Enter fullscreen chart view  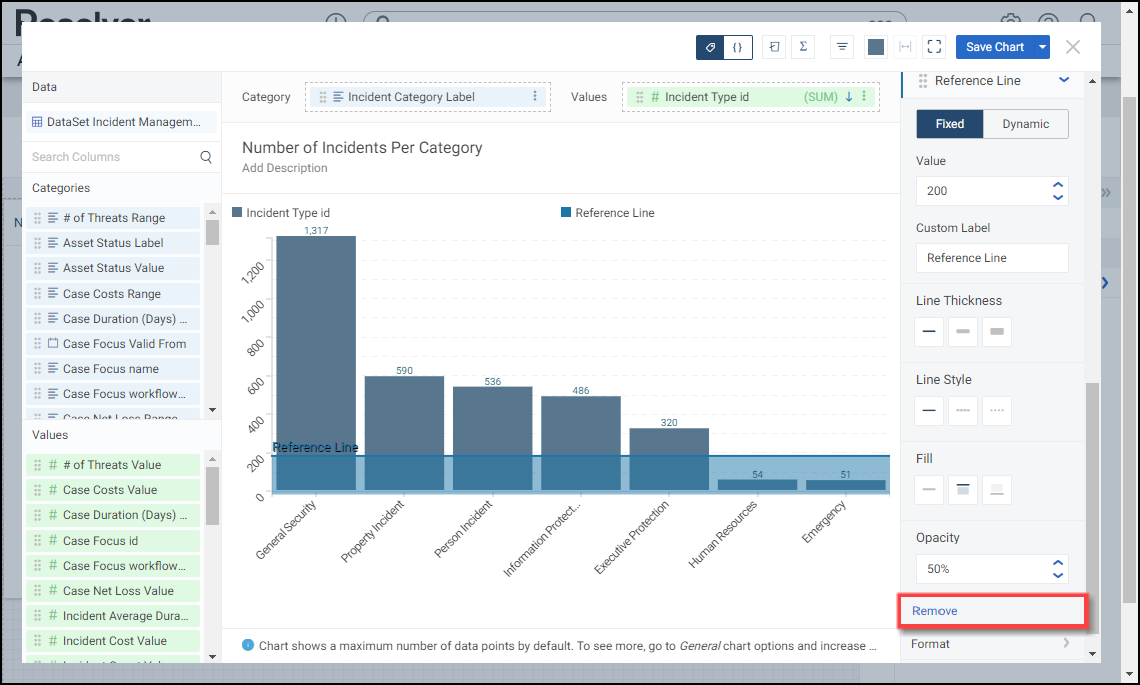point(934,47)
